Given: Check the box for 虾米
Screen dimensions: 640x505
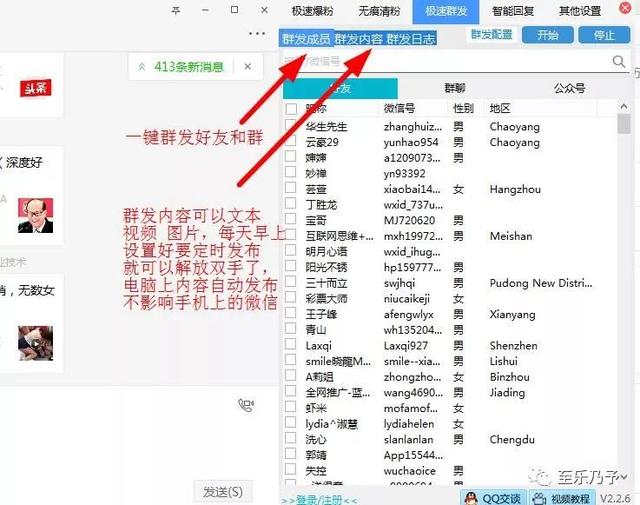Looking at the screenshot, I should (290, 407).
